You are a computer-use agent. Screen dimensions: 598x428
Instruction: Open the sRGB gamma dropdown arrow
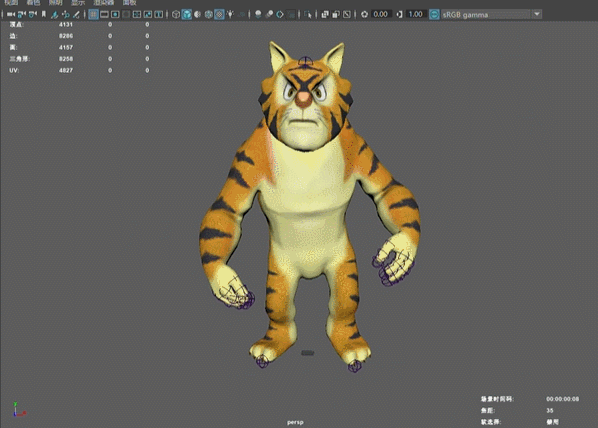537,14
